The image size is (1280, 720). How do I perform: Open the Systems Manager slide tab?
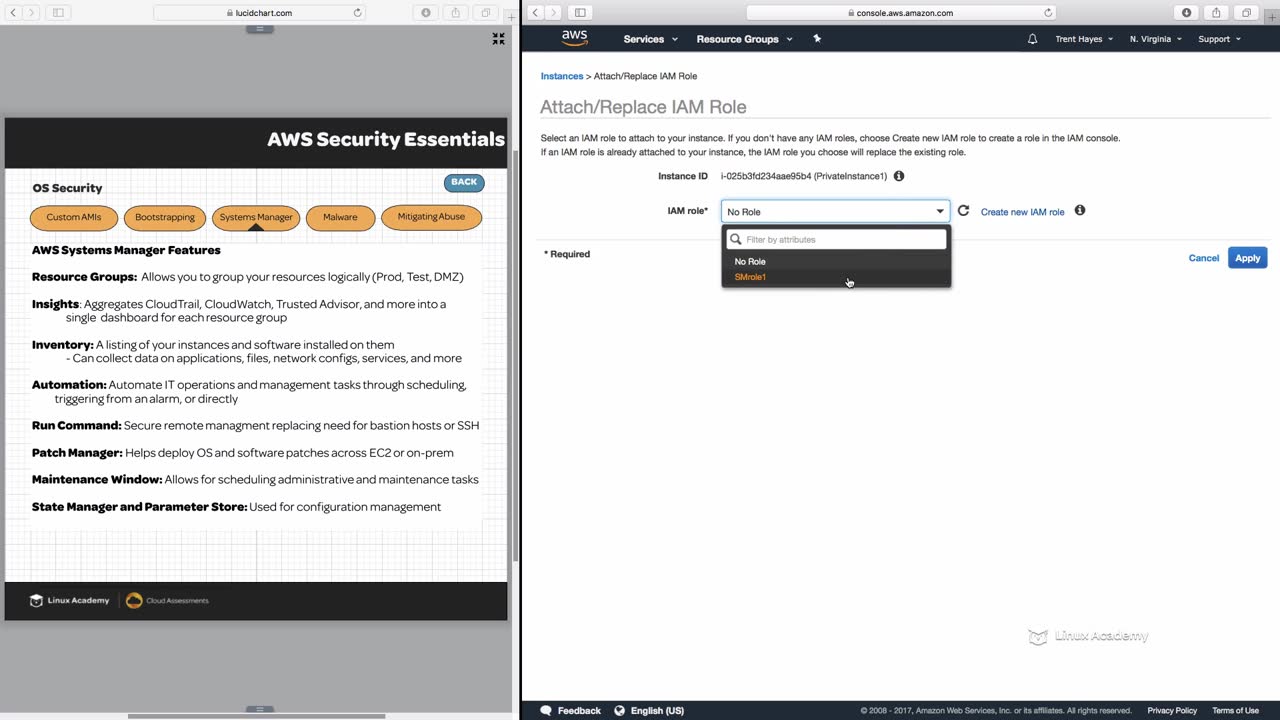[x=256, y=217]
